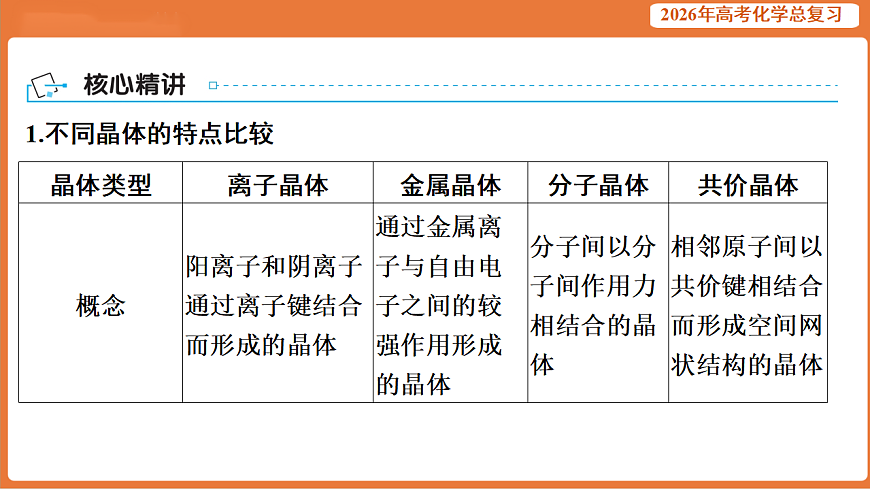Click the 共价晶体 column header
The height and width of the screenshot is (490, 870).
(748, 183)
